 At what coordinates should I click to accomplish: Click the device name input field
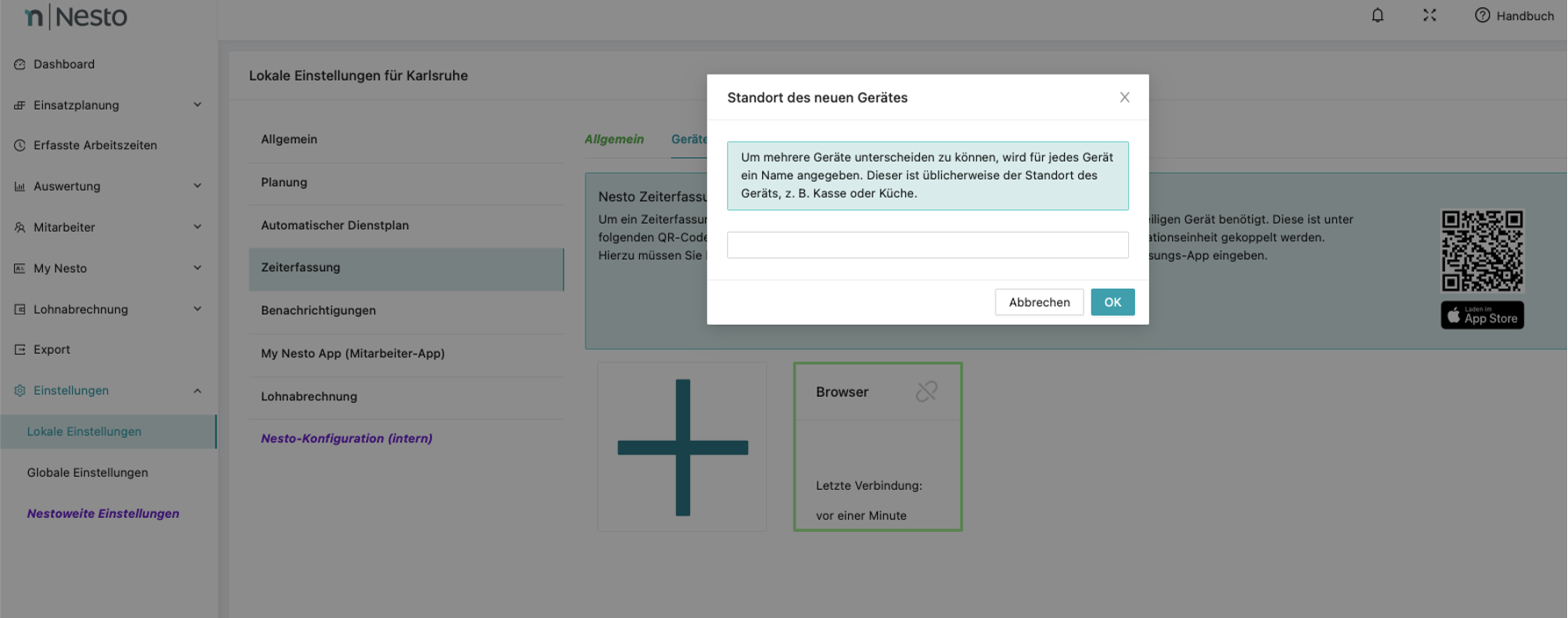coord(927,245)
